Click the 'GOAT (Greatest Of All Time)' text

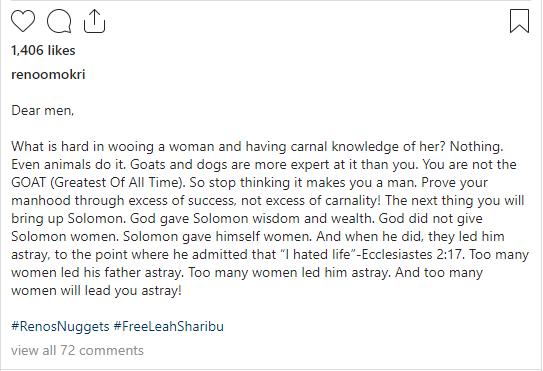coord(98,183)
